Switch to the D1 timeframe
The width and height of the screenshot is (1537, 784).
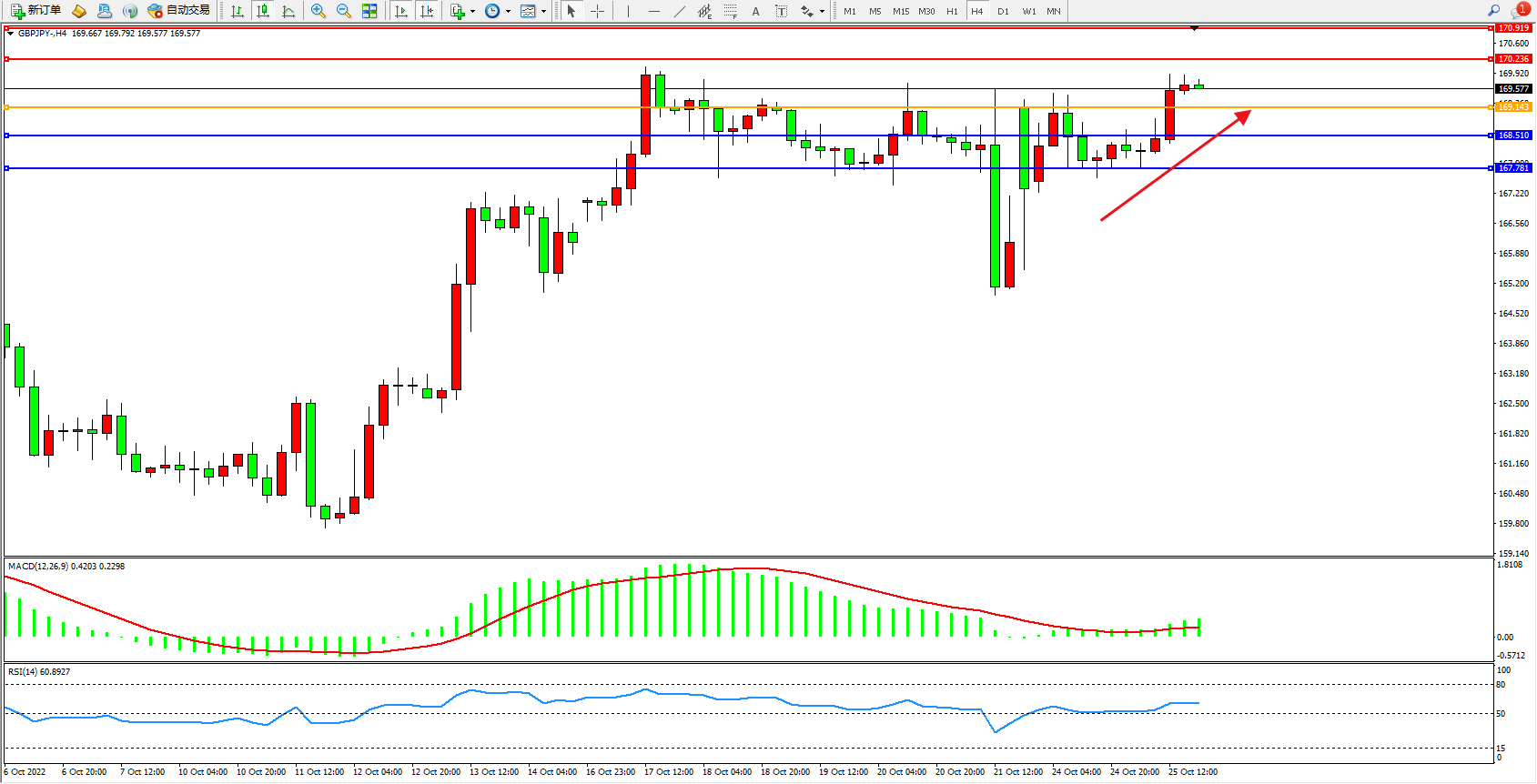(1003, 11)
